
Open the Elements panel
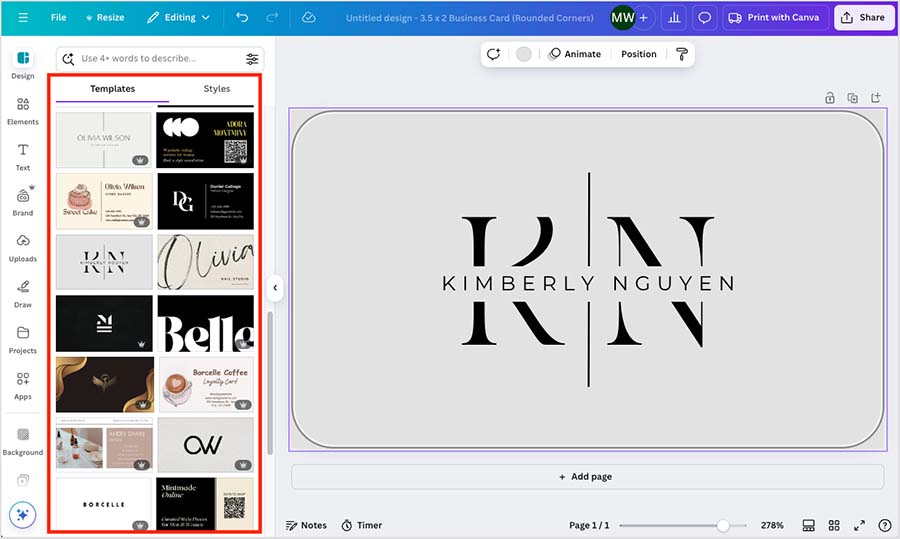[x=23, y=111]
